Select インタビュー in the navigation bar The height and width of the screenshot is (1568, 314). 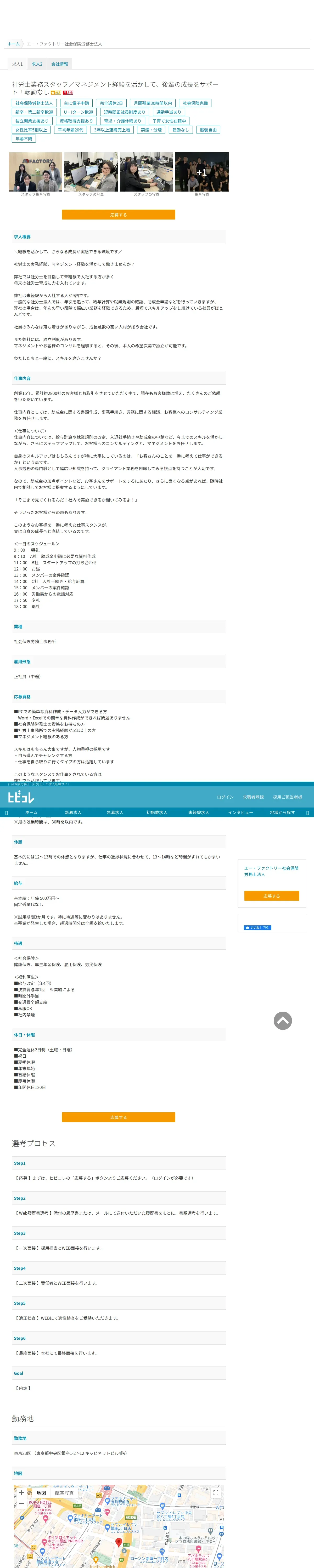[240, 812]
